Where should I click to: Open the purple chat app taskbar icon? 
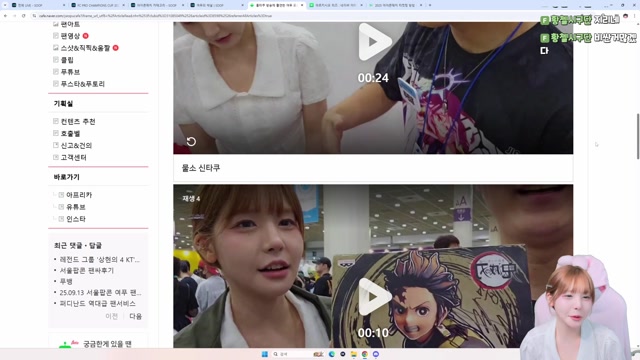tap(376, 354)
